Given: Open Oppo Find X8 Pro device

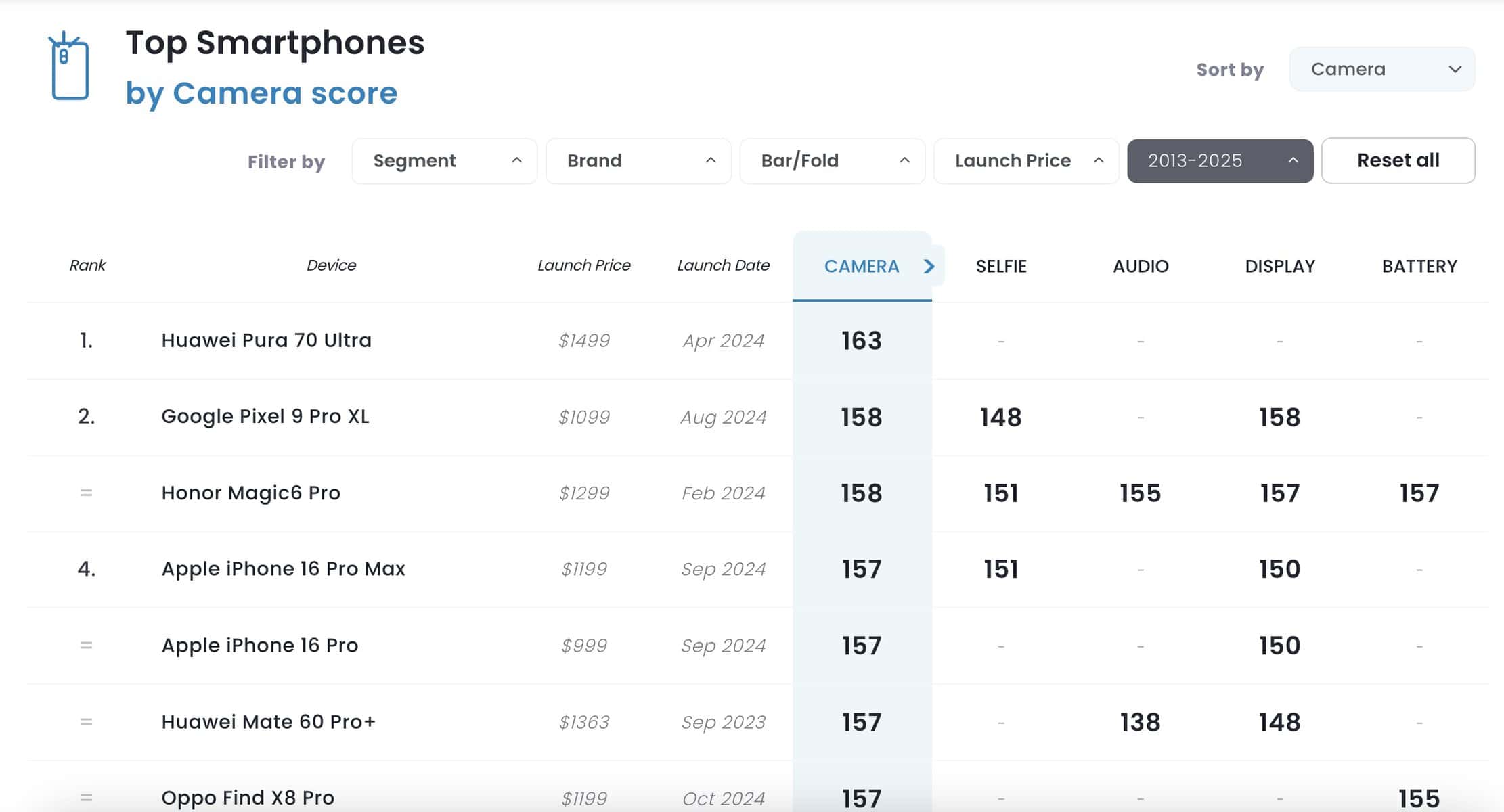Looking at the screenshot, I should 248,798.
